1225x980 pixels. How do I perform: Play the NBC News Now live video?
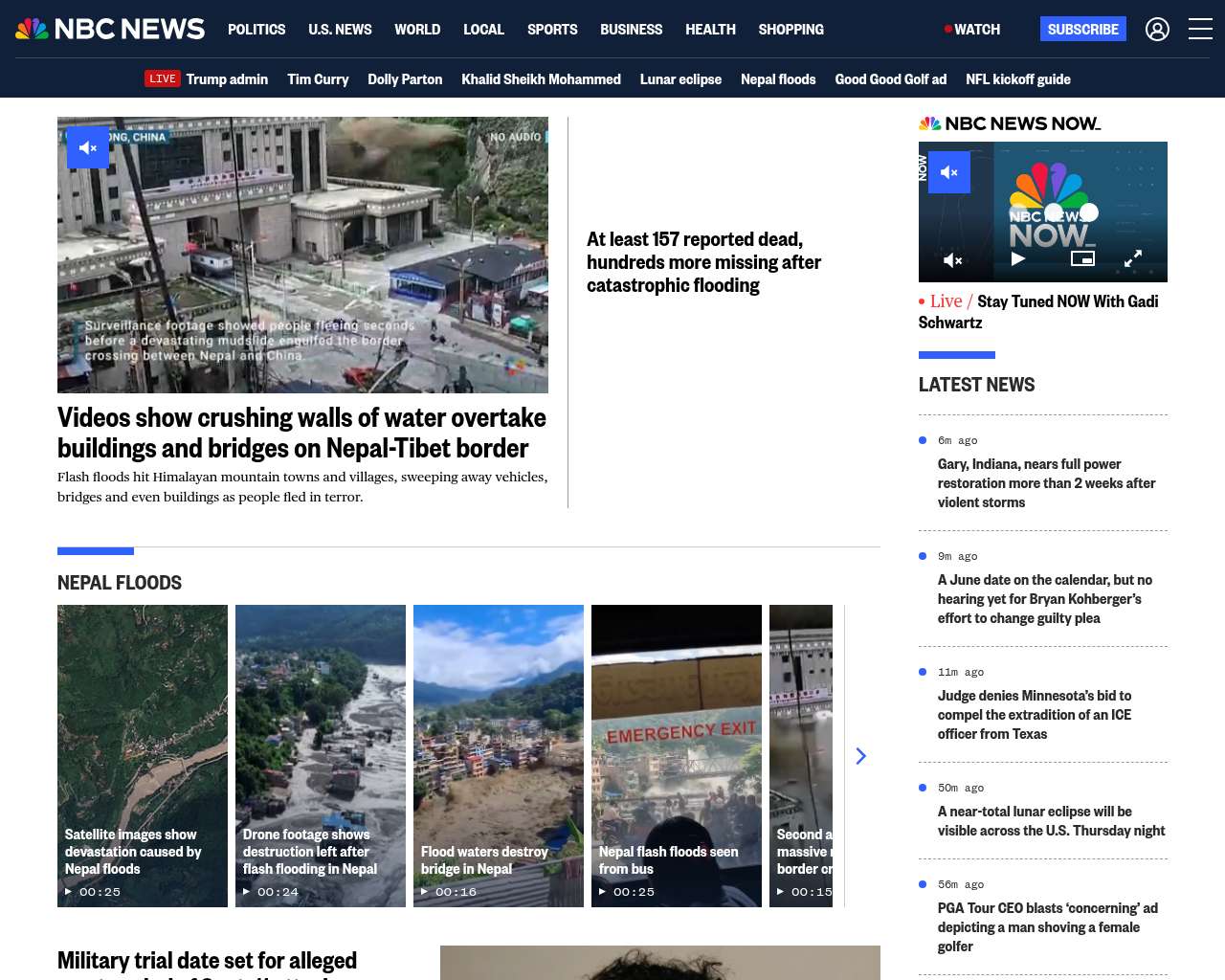click(1018, 258)
